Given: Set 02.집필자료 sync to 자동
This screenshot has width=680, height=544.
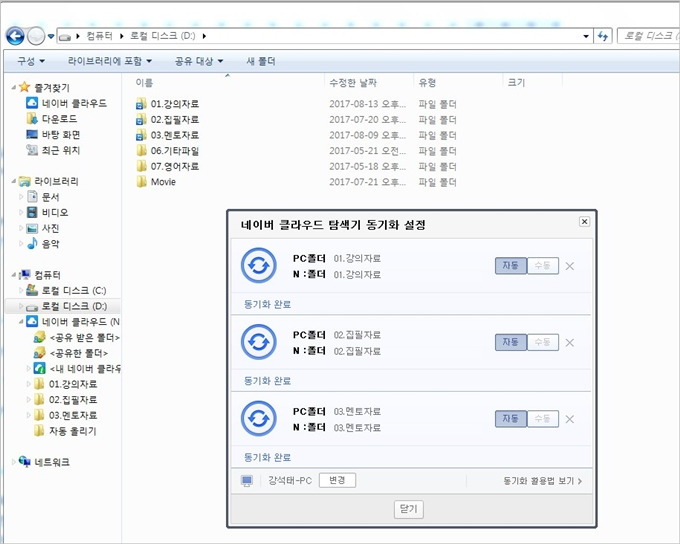Looking at the screenshot, I should tap(511, 342).
